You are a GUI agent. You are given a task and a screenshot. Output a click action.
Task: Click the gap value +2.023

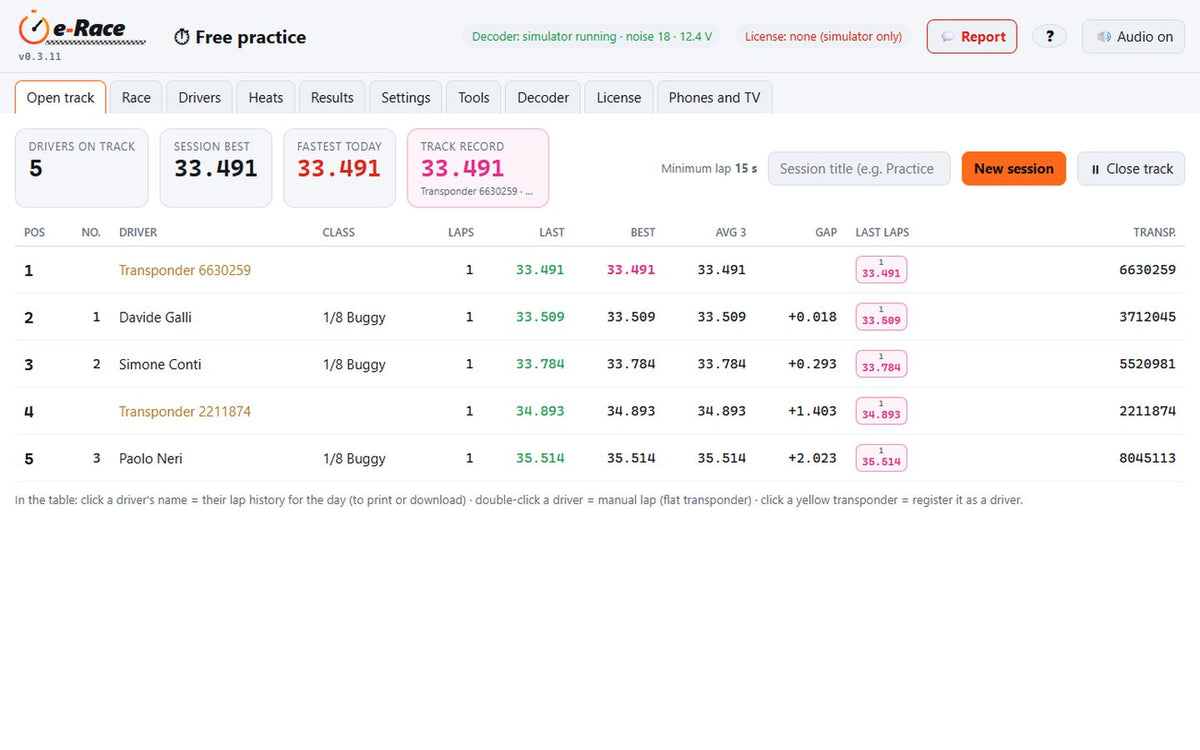pos(812,459)
